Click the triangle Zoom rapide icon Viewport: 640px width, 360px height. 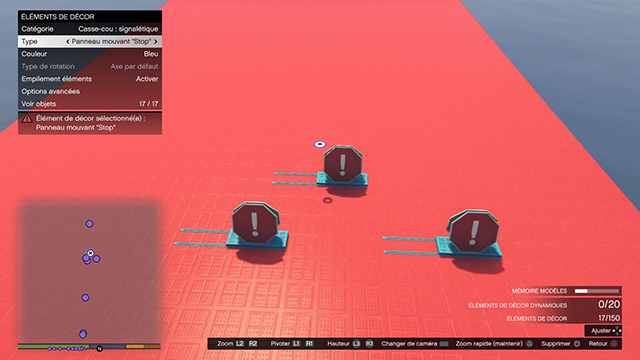coord(529,344)
